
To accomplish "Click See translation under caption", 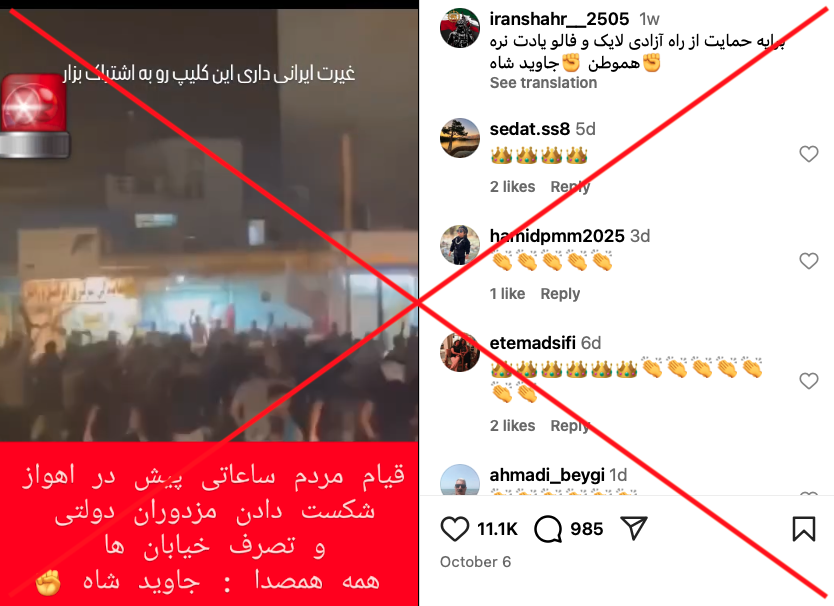I will (543, 83).
